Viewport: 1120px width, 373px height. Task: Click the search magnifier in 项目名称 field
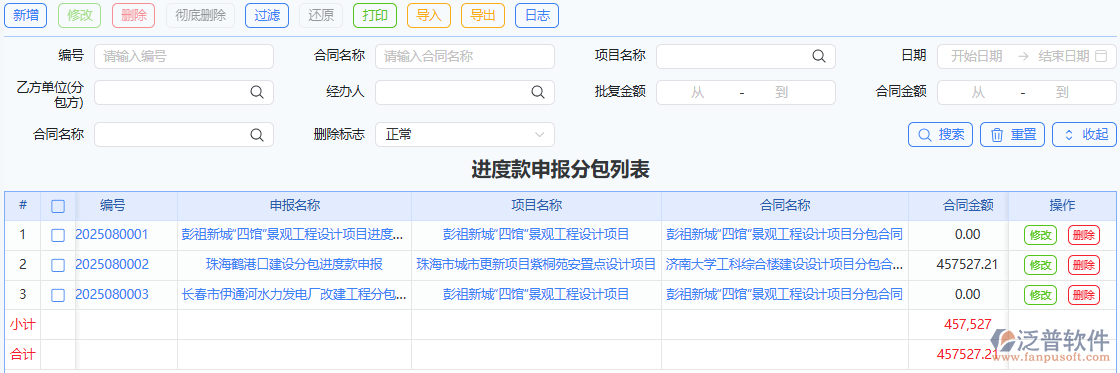point(818,56)
